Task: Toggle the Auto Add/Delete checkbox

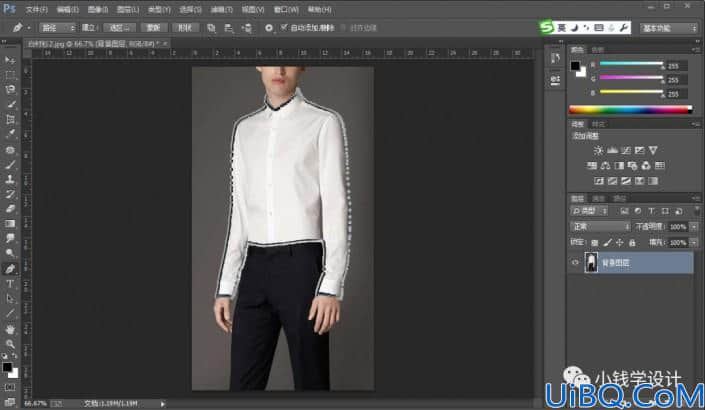Action: coord(284,27)
